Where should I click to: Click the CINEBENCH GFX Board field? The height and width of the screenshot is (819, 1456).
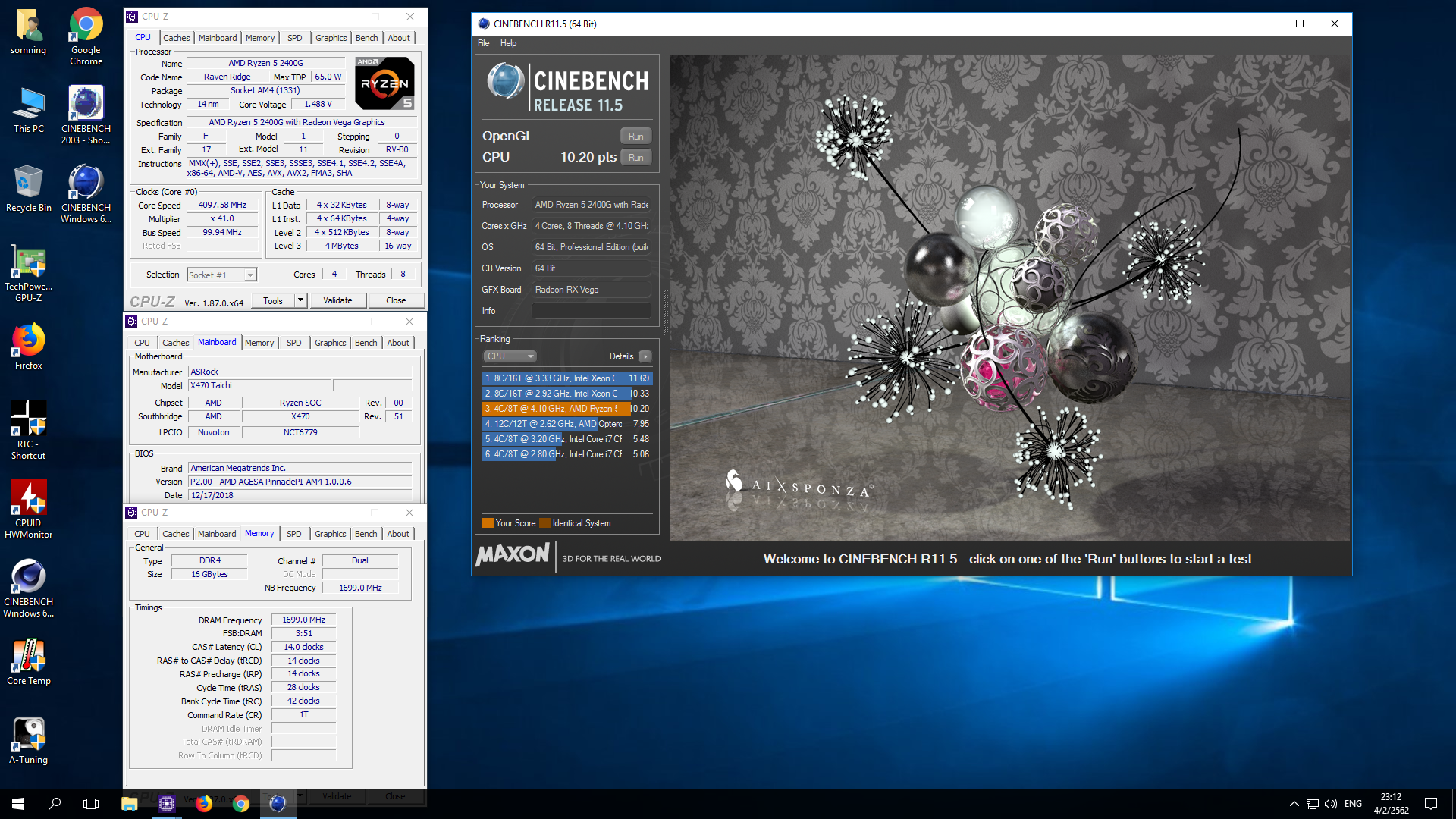click(591, 290)
